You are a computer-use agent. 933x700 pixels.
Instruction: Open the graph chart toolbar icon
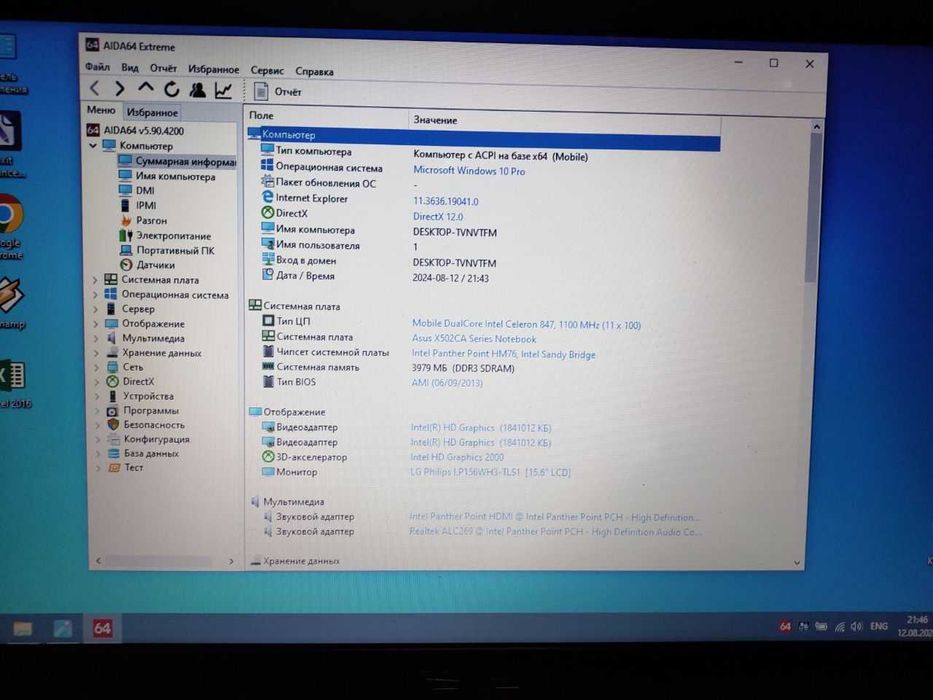224,90
